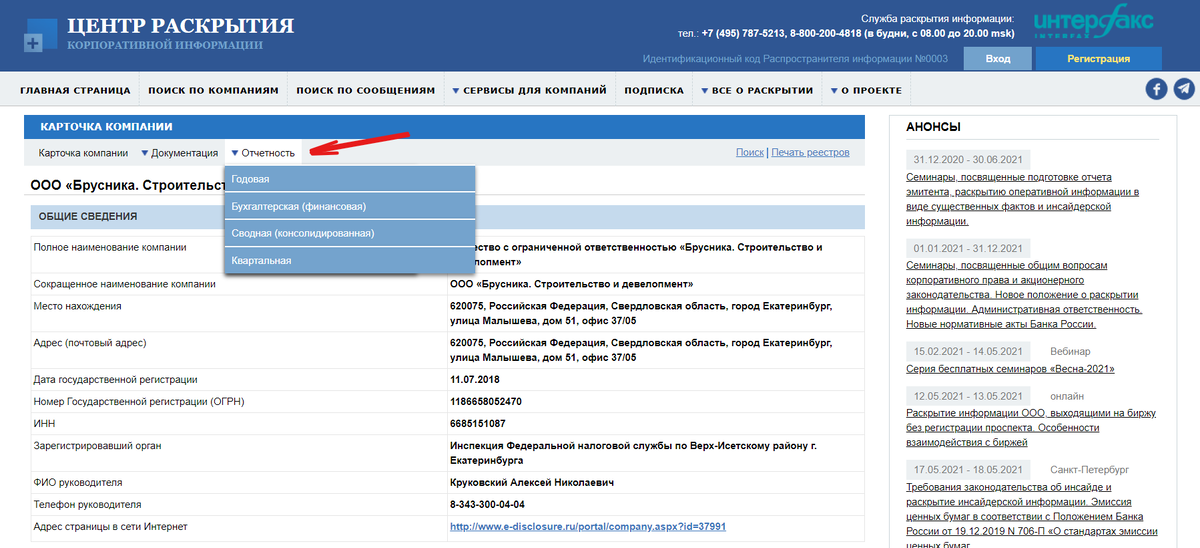Click date label 15.02.2021 - 14.05.2021
The height and width of the screenshot is (548, 1200).
point(968,351)
